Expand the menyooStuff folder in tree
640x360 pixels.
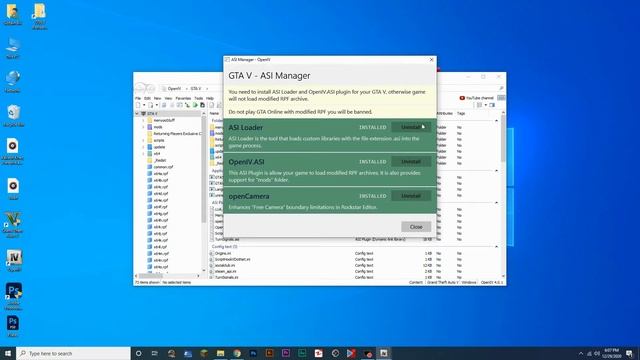point(144,120)
